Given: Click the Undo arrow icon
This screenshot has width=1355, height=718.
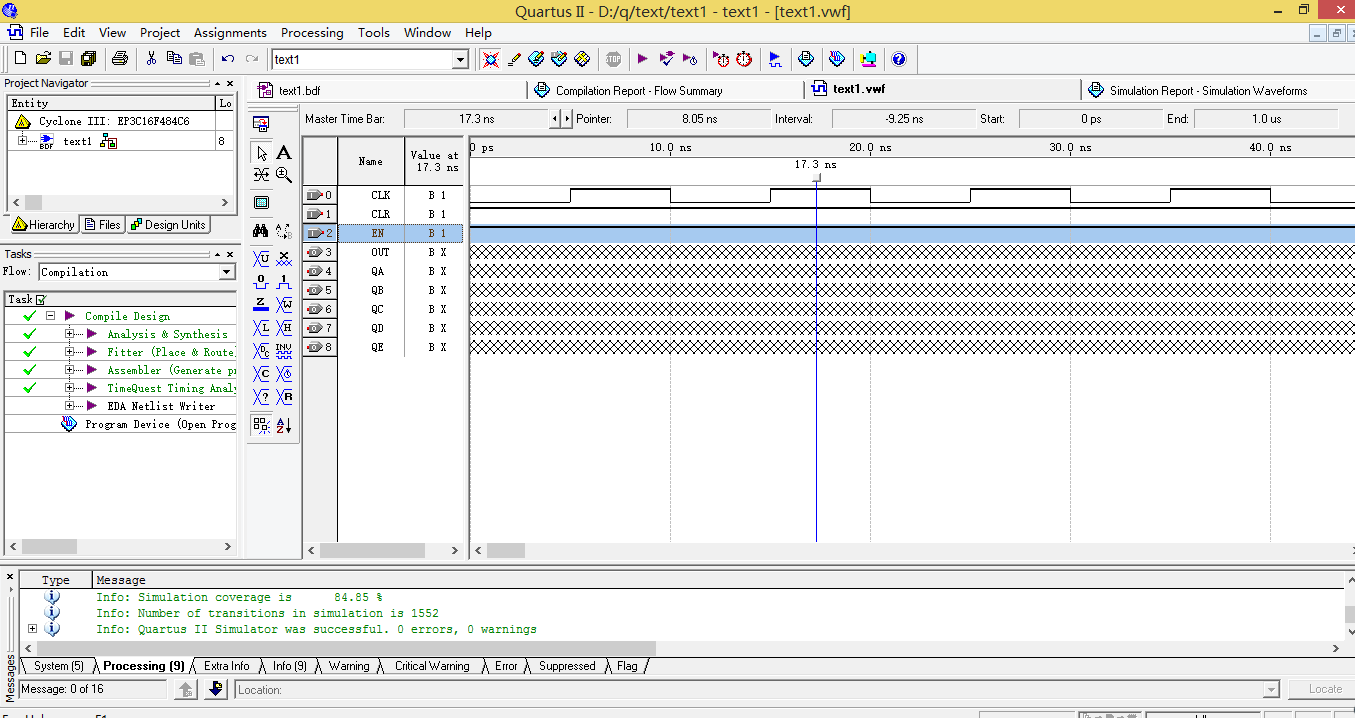Looking at the screenshot, I should [228, 59].
